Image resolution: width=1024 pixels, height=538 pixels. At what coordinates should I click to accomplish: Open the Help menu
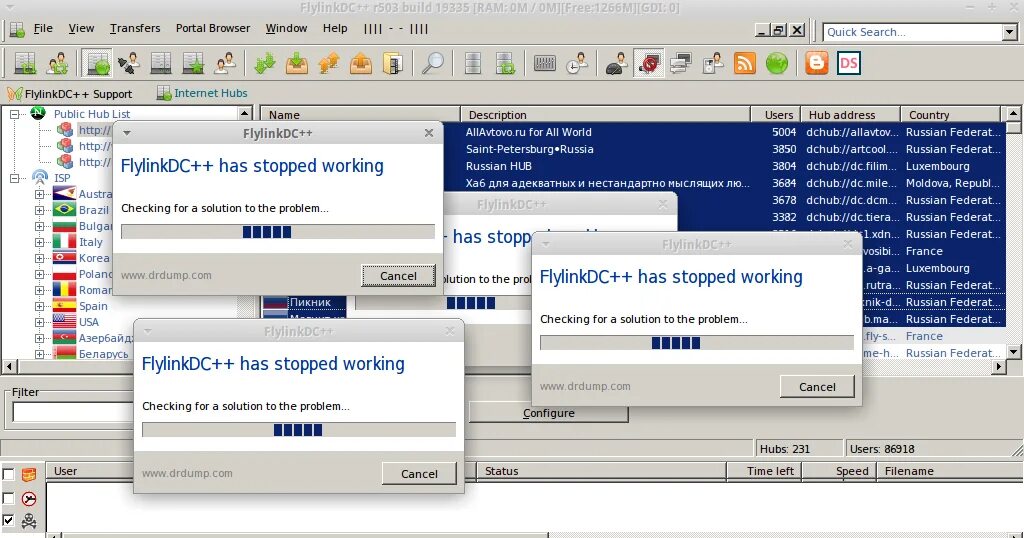[335, 28]
